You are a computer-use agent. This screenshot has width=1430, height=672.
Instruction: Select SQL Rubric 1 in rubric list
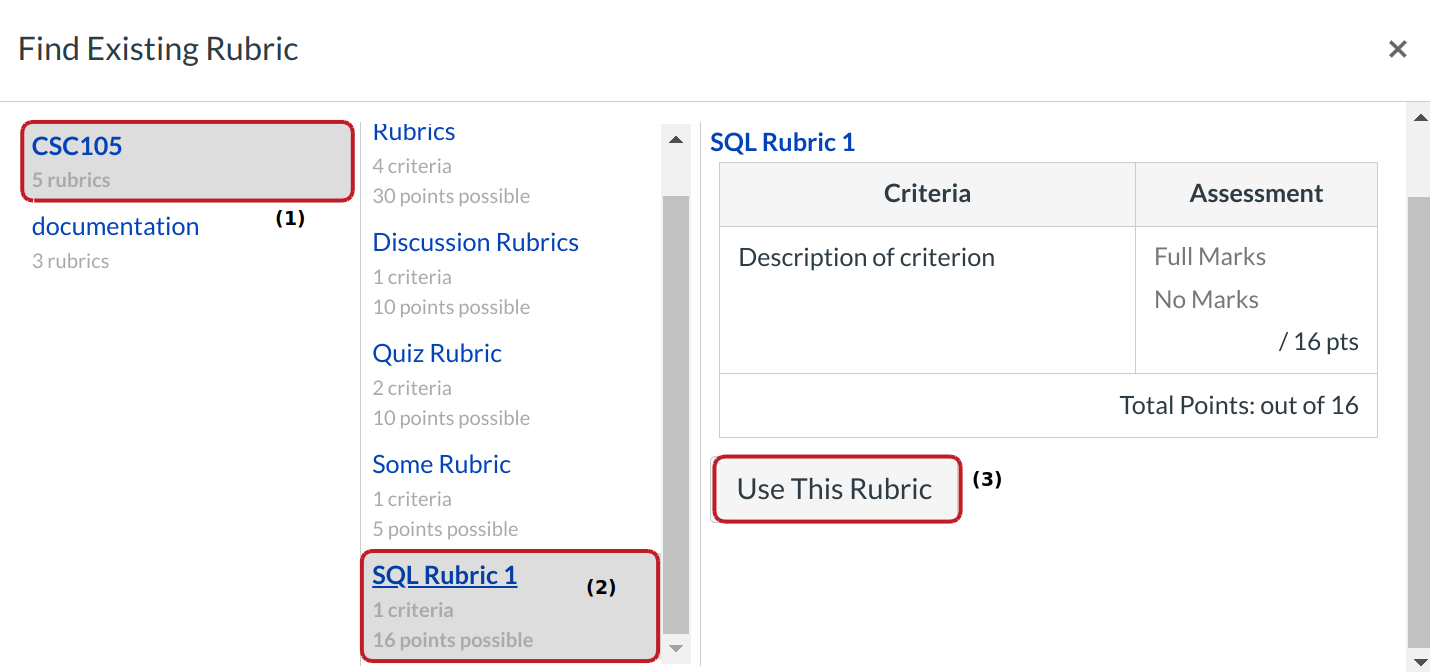click(444, 576)
